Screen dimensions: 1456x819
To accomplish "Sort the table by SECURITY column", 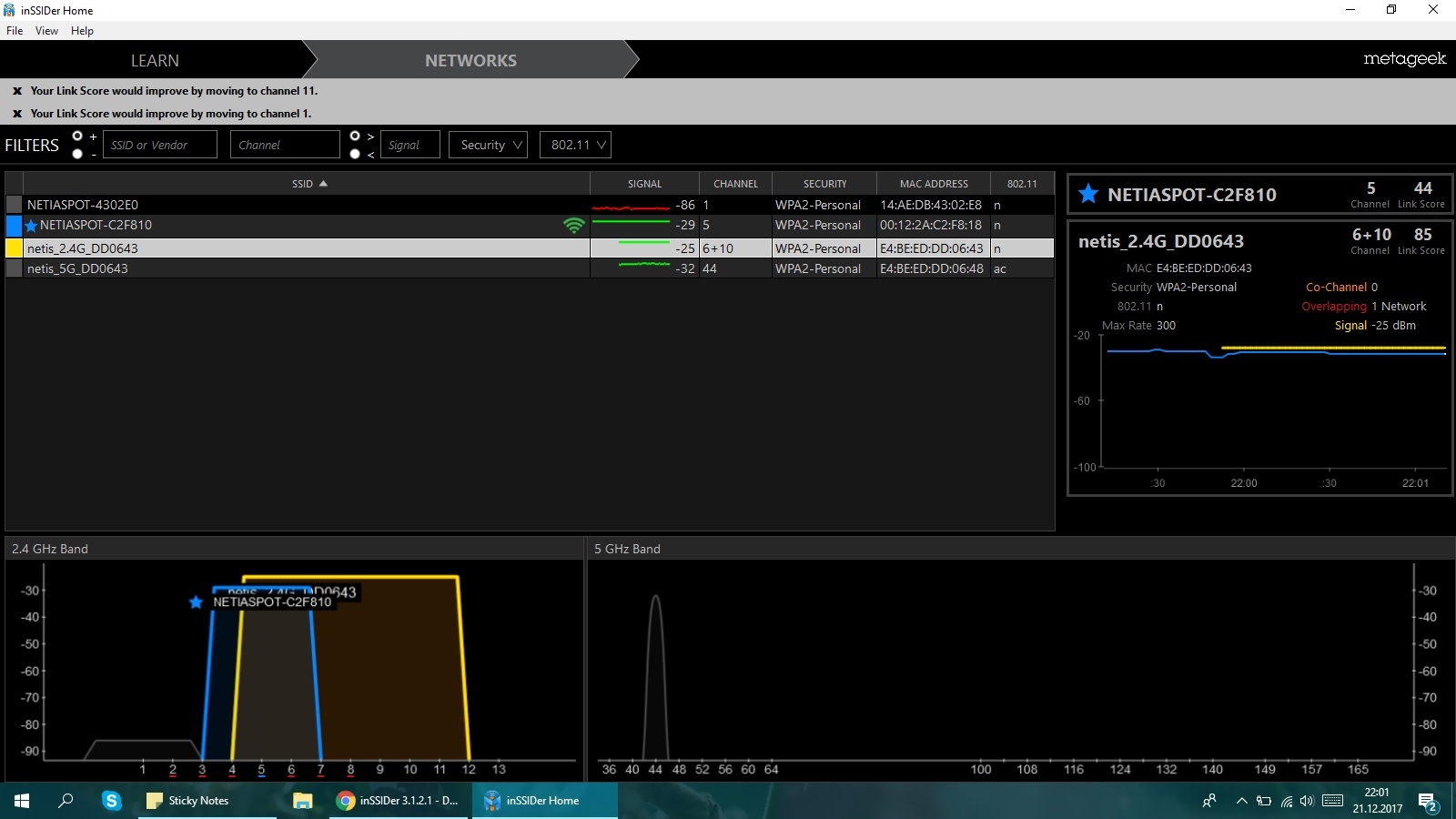I will 824,184.
